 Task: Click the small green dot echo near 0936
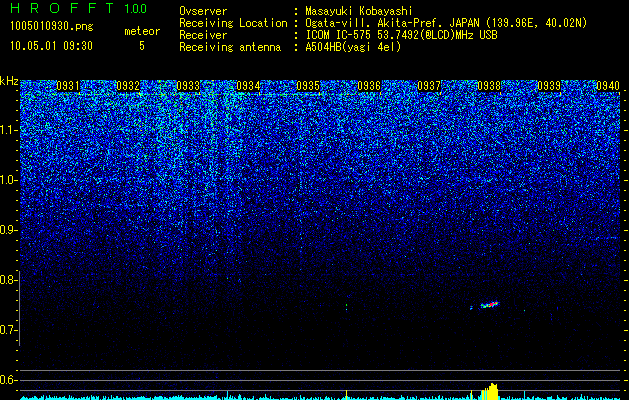(346, 307)
